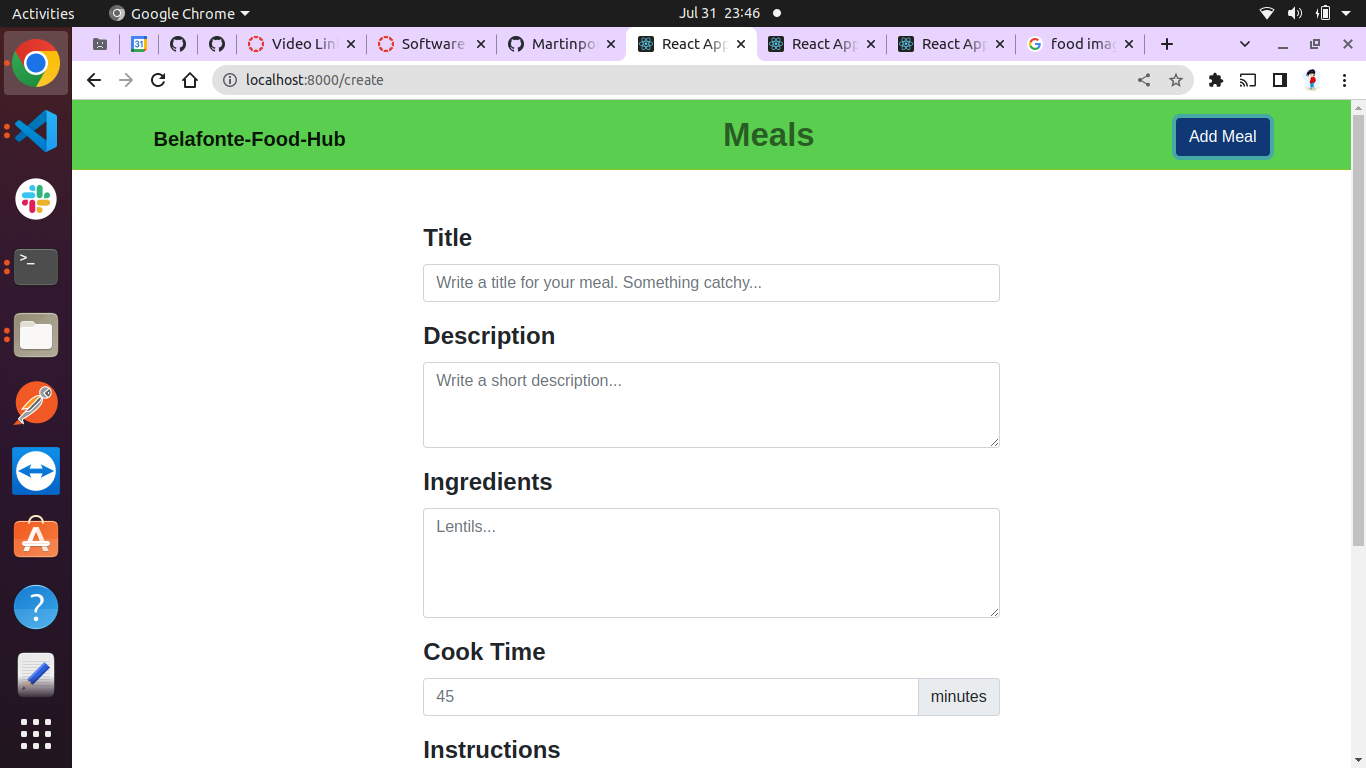Click the Belafonte-Food-Hub brand link
Screen dimensions: 1366x768
click(x=249, y=139)
